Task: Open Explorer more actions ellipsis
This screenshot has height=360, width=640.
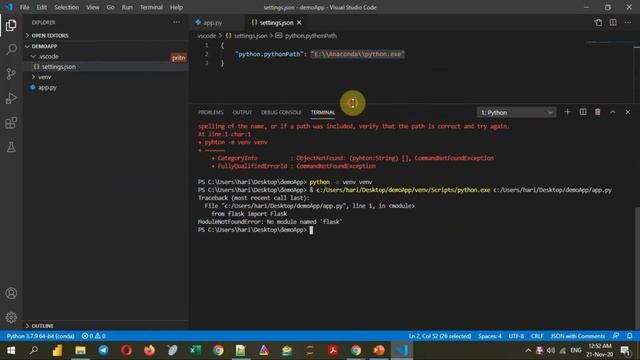Action: pos(176,22)
